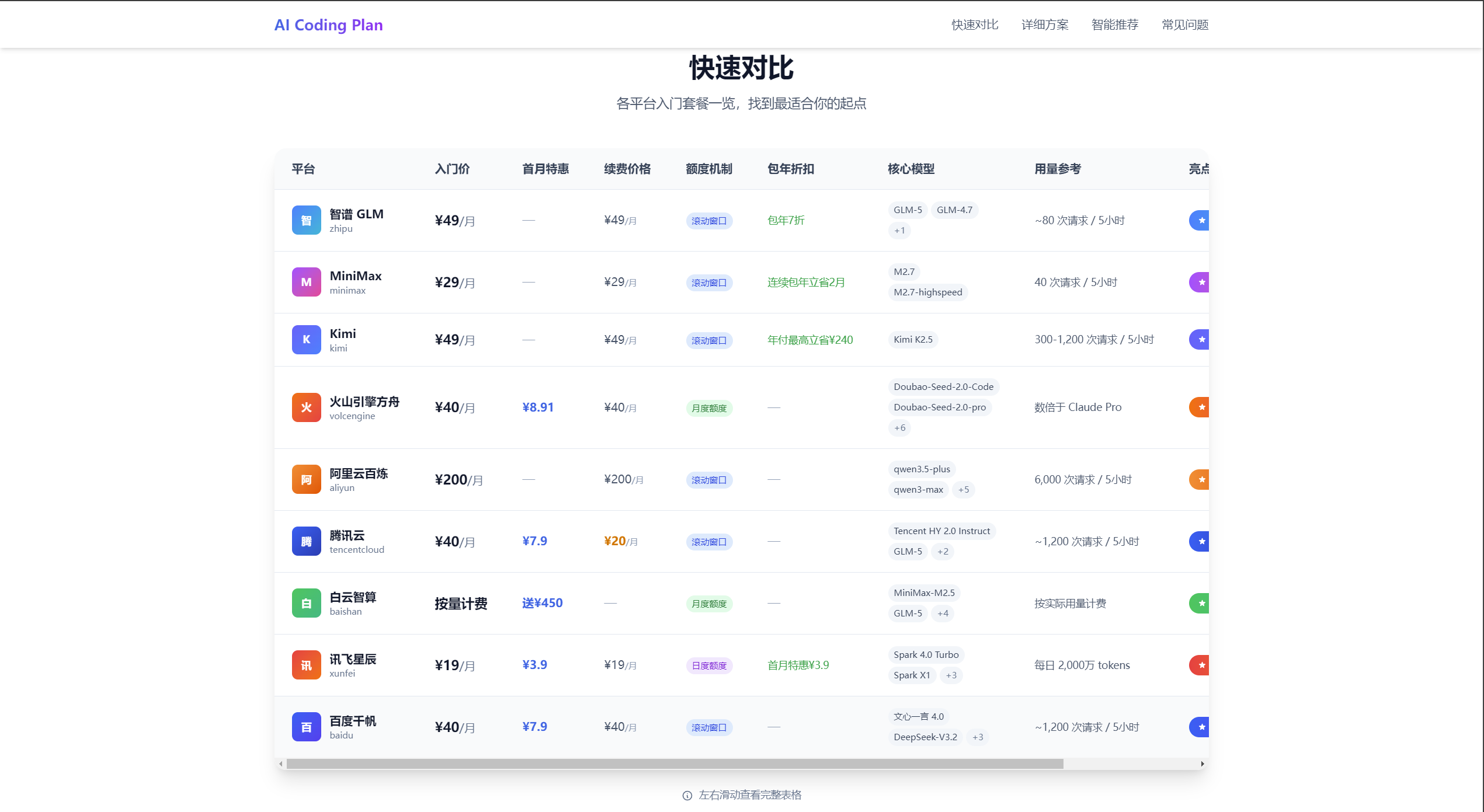This screenshot has height=812, width=1484.
Task: Click the 每日 2,000万 tokens usage text
Action: [1082, 665]
